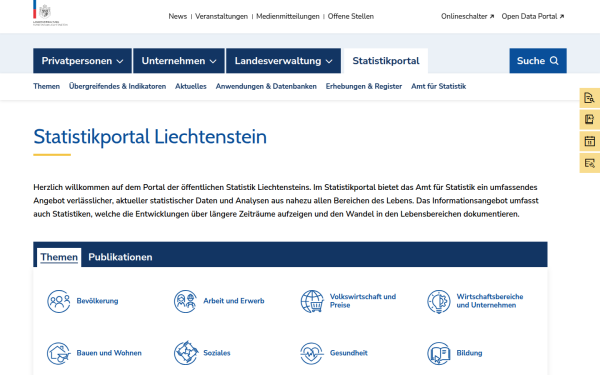This screenshot has height=375, width=600.
Task: Click the document search sidebar icon
Action: [590, 98]
